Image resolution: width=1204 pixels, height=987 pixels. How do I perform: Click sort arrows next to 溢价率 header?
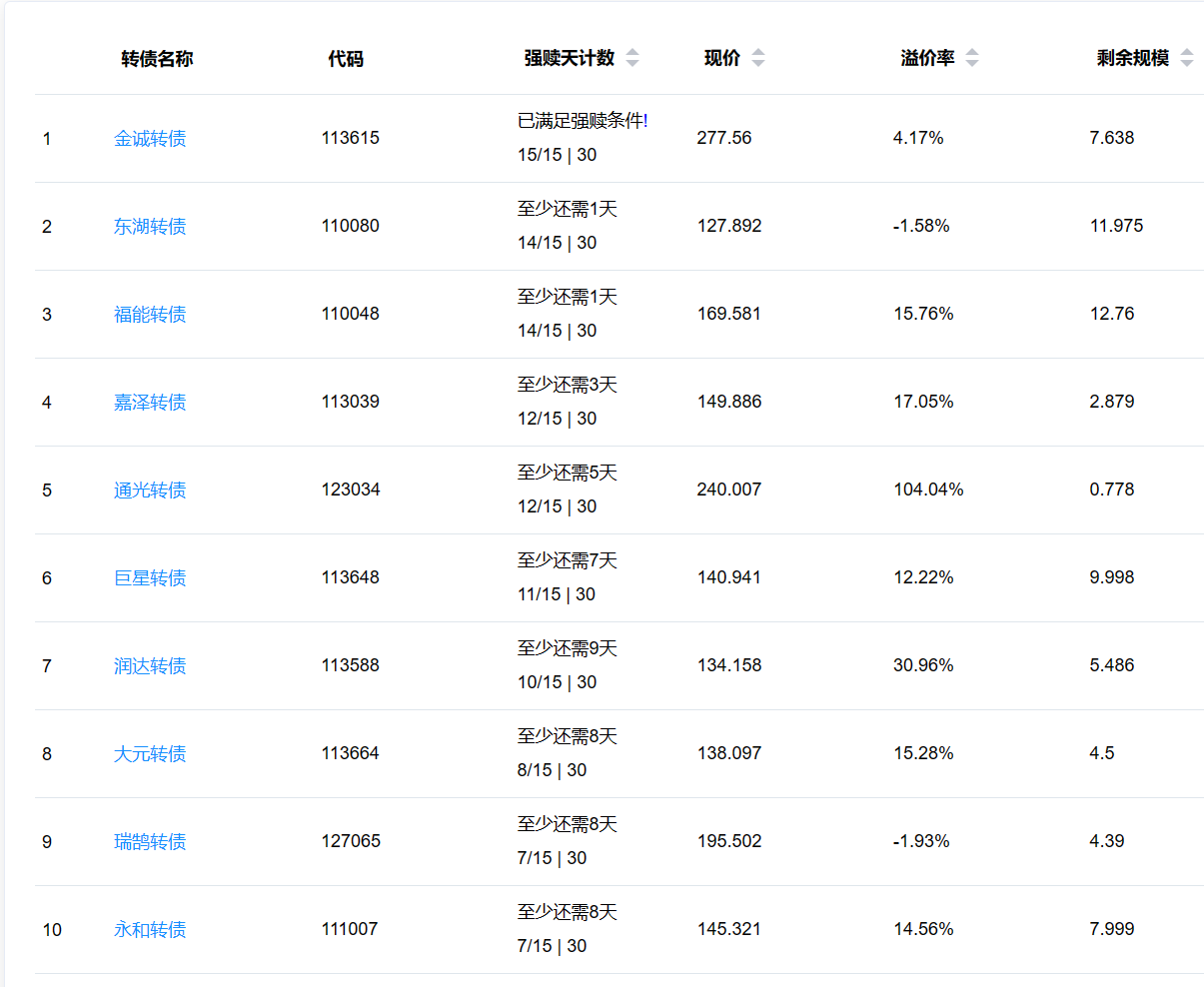[972, 58]
